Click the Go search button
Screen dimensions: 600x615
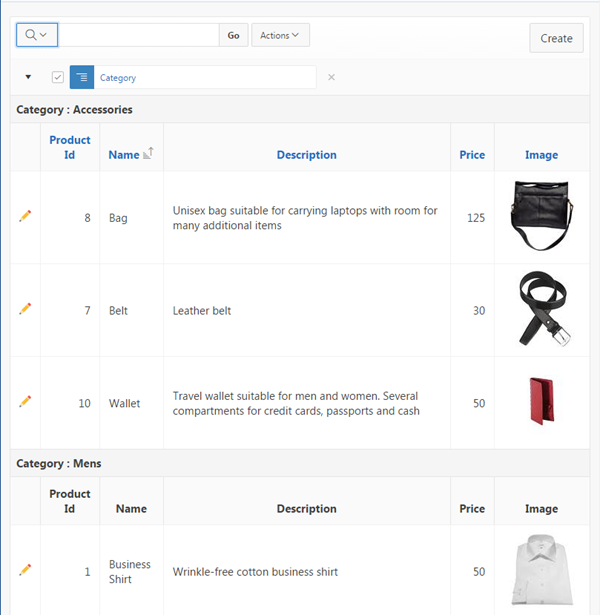[x=233, y=35]
